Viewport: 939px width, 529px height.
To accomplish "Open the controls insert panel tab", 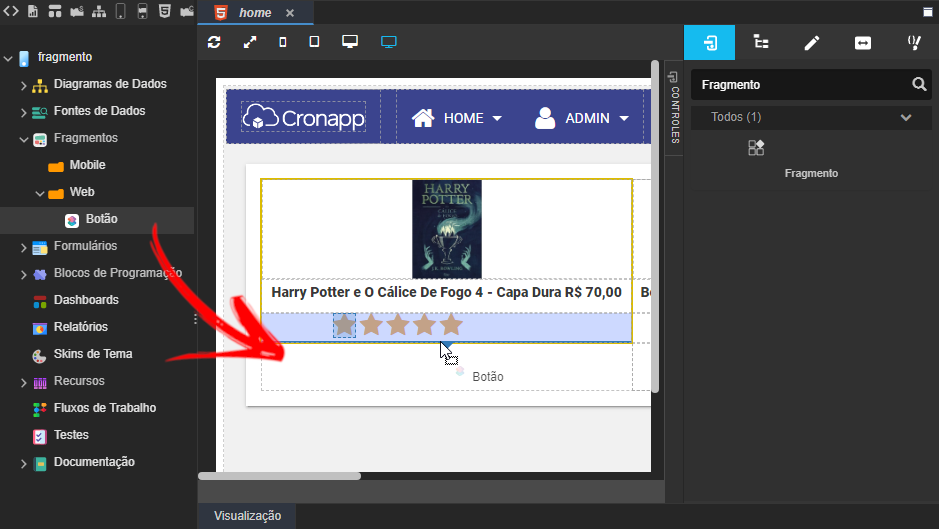I will point(709,43).
